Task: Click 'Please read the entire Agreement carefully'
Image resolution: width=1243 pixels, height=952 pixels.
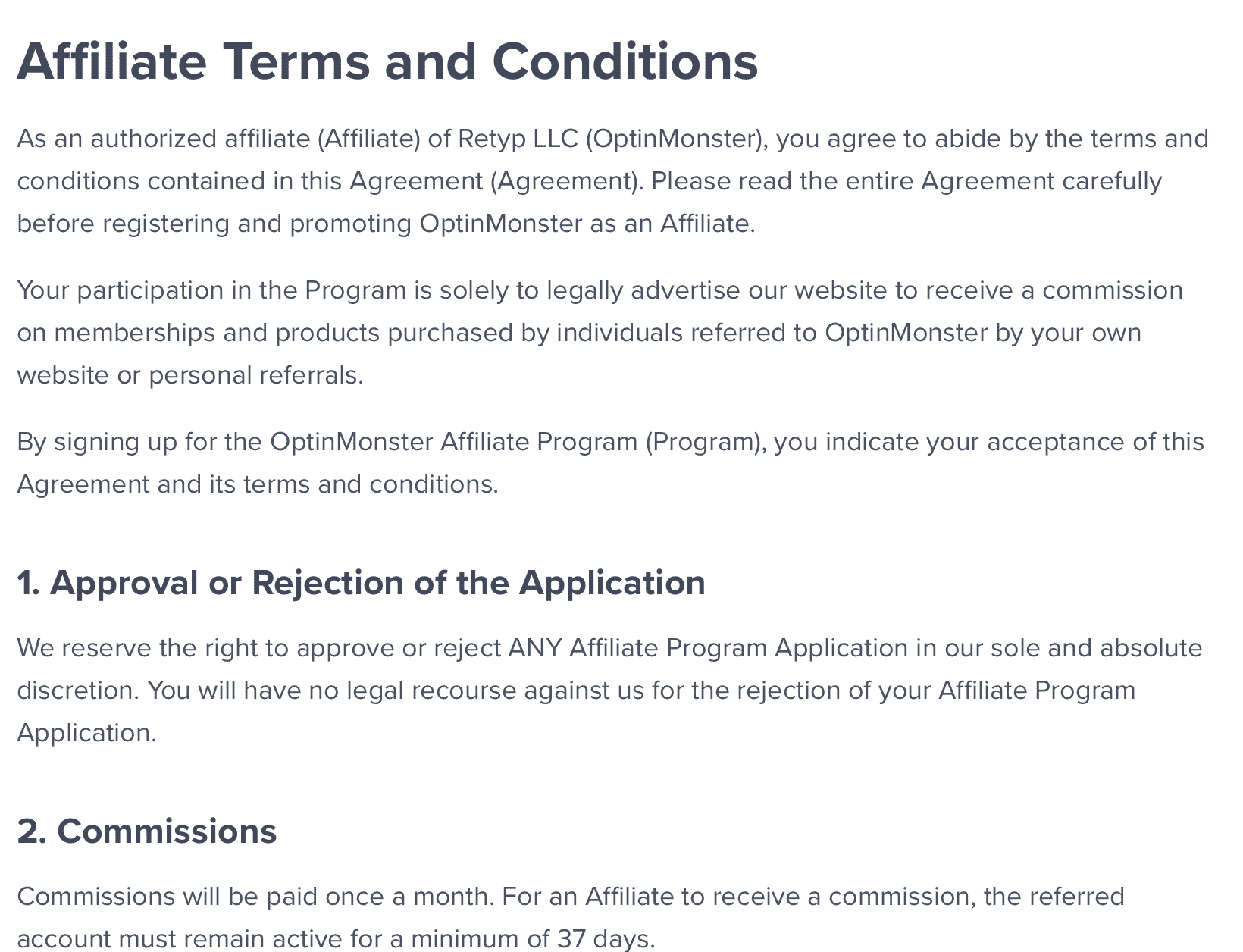Action: click(906, 181)
